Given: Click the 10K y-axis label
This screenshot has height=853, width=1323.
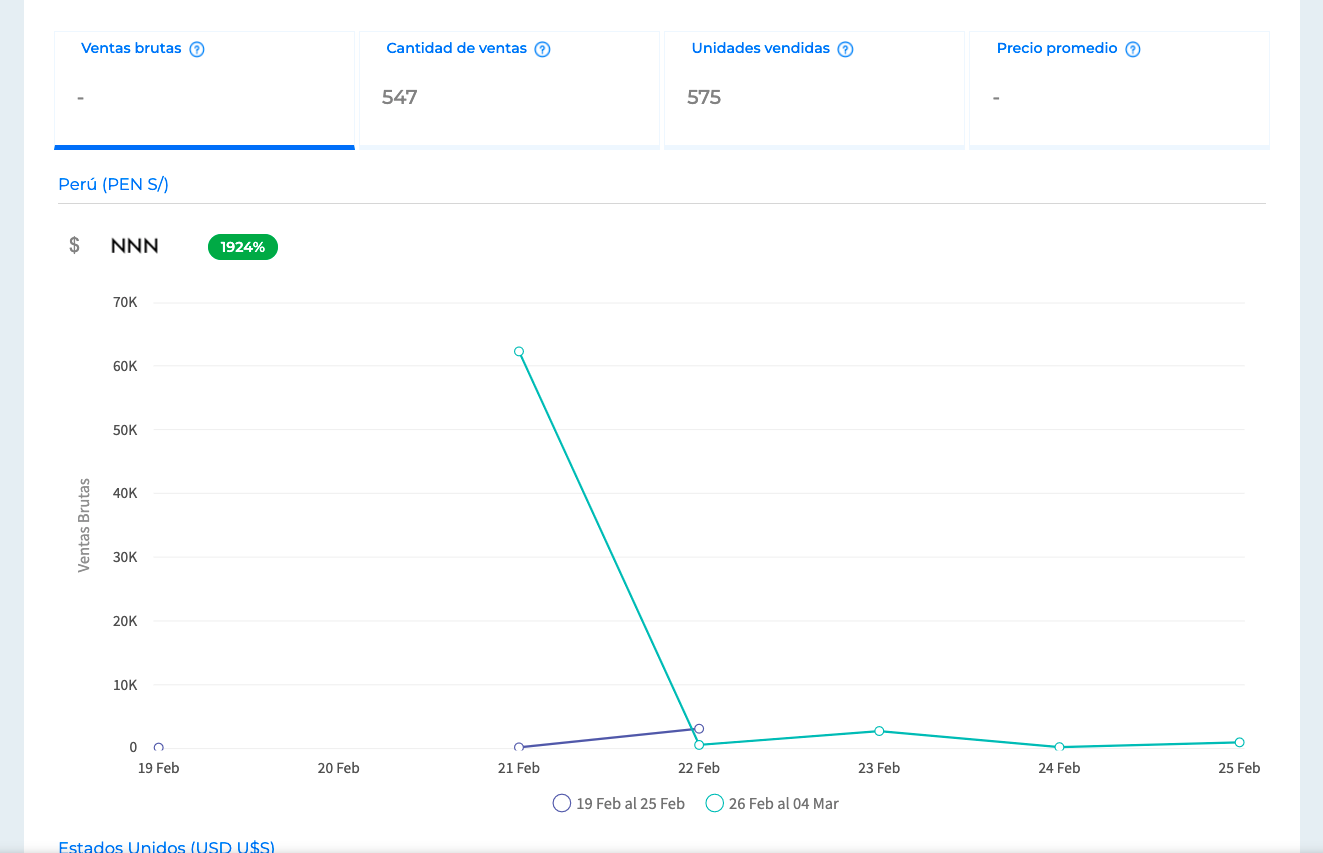Looking at the screenshot, I should click(x=126, y=685).
